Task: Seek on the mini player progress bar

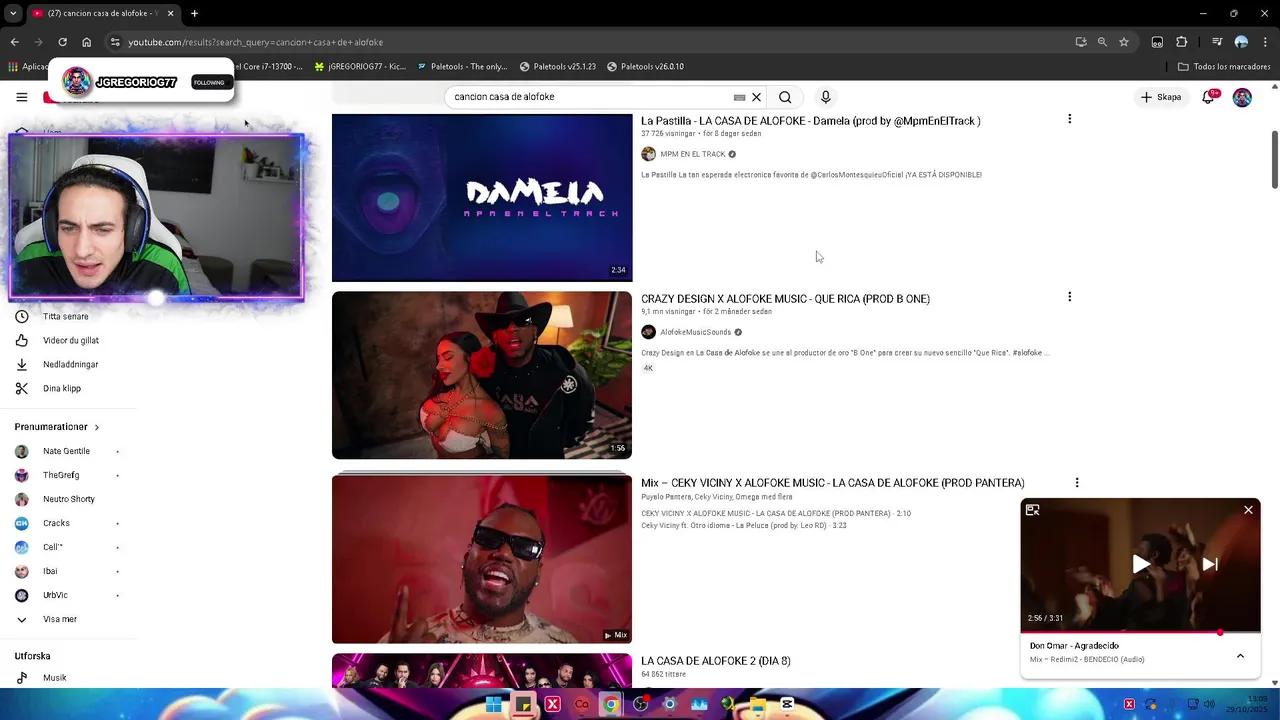Action: click(1140, 632)
